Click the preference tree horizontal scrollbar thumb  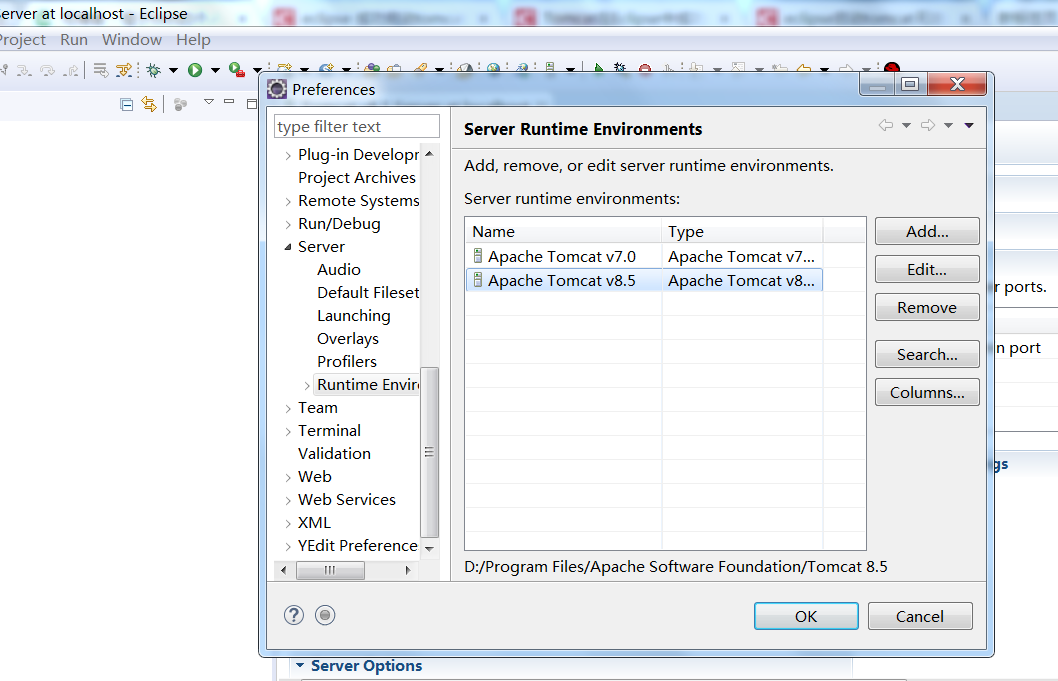(330, 570)
